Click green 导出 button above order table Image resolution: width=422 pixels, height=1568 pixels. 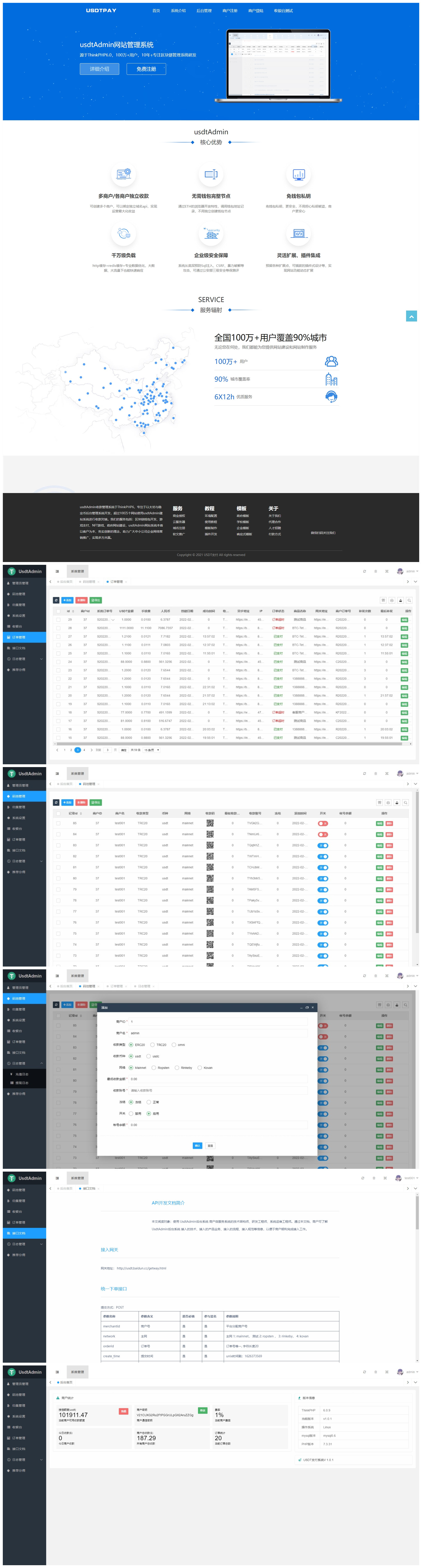(x=95, y=600)
